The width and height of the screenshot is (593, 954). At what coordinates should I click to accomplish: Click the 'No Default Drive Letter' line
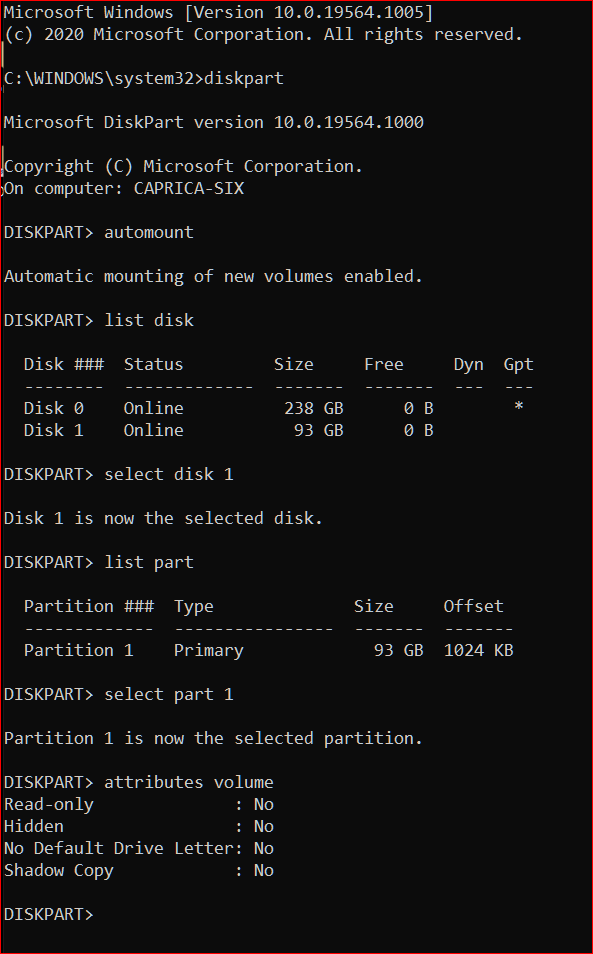[x=139, y=848]
